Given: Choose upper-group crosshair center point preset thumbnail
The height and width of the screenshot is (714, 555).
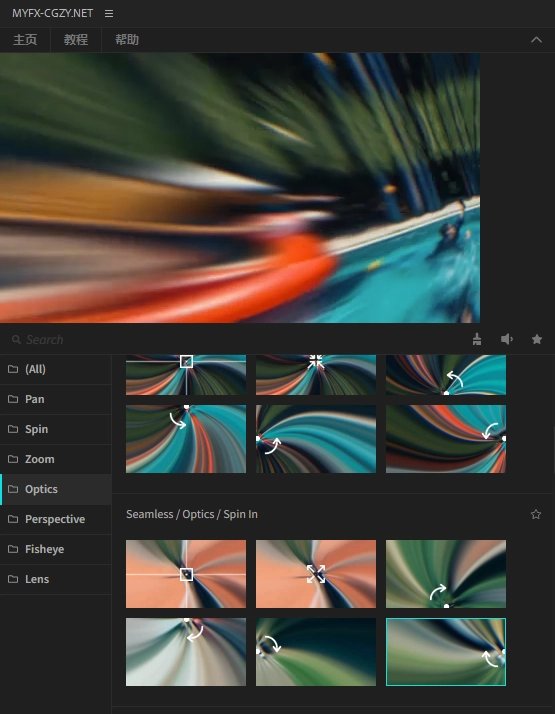Looking at the screenshot, I should point(186,375).
